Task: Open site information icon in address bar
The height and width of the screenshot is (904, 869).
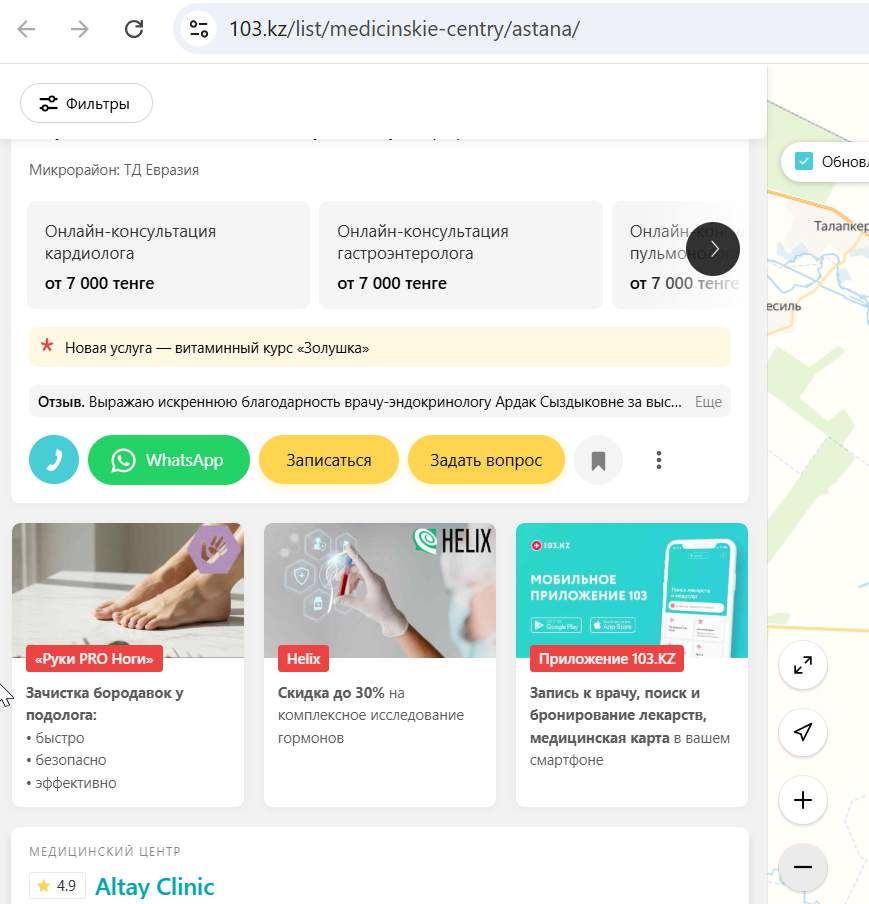Action: 199,29
